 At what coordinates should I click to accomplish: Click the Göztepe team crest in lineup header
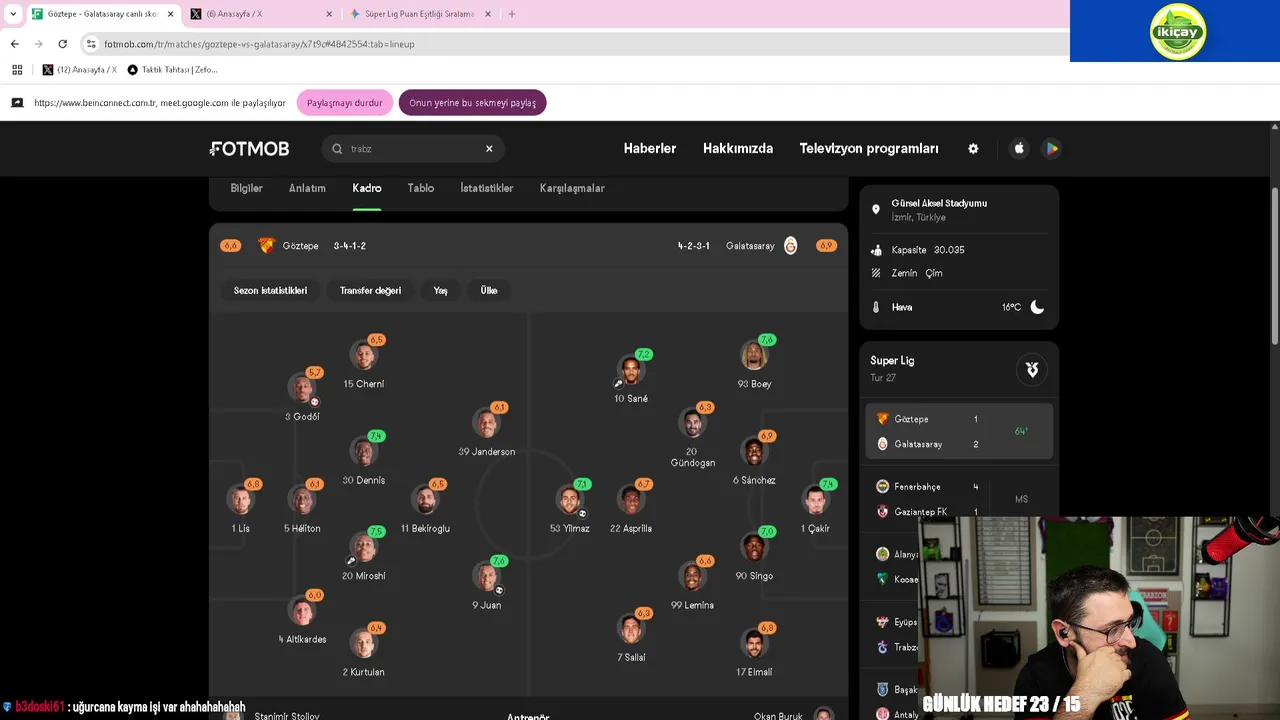point(266,245)
